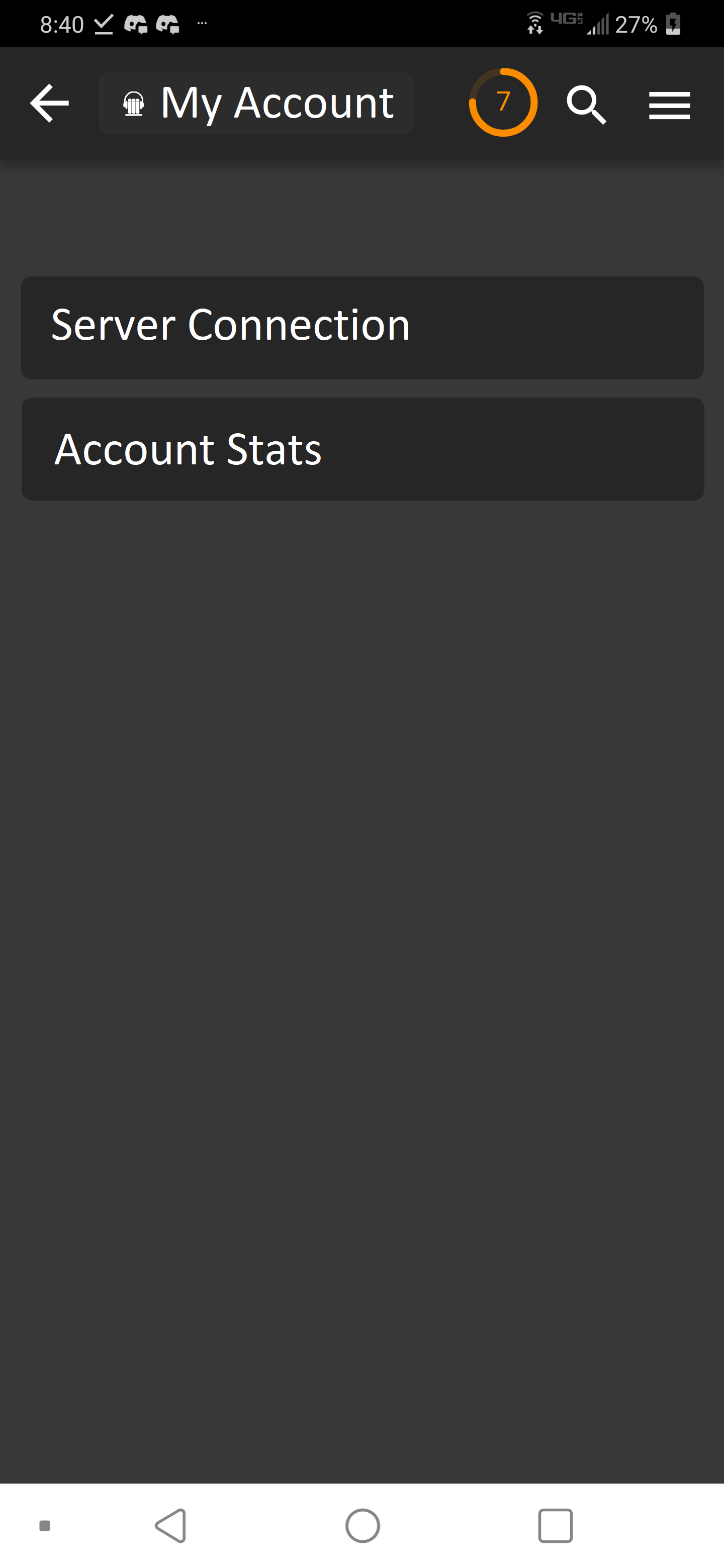Image resolution: width=724 pixels, height=1568 pixels.
Task: Tap the headphones book logo icon
Action: (x=133, y=104)
